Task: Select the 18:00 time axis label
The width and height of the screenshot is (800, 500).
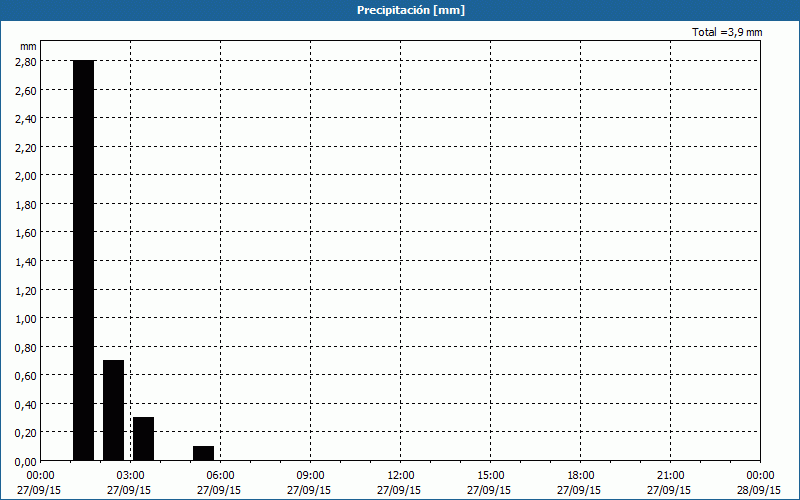Action: tap(581, 476)
